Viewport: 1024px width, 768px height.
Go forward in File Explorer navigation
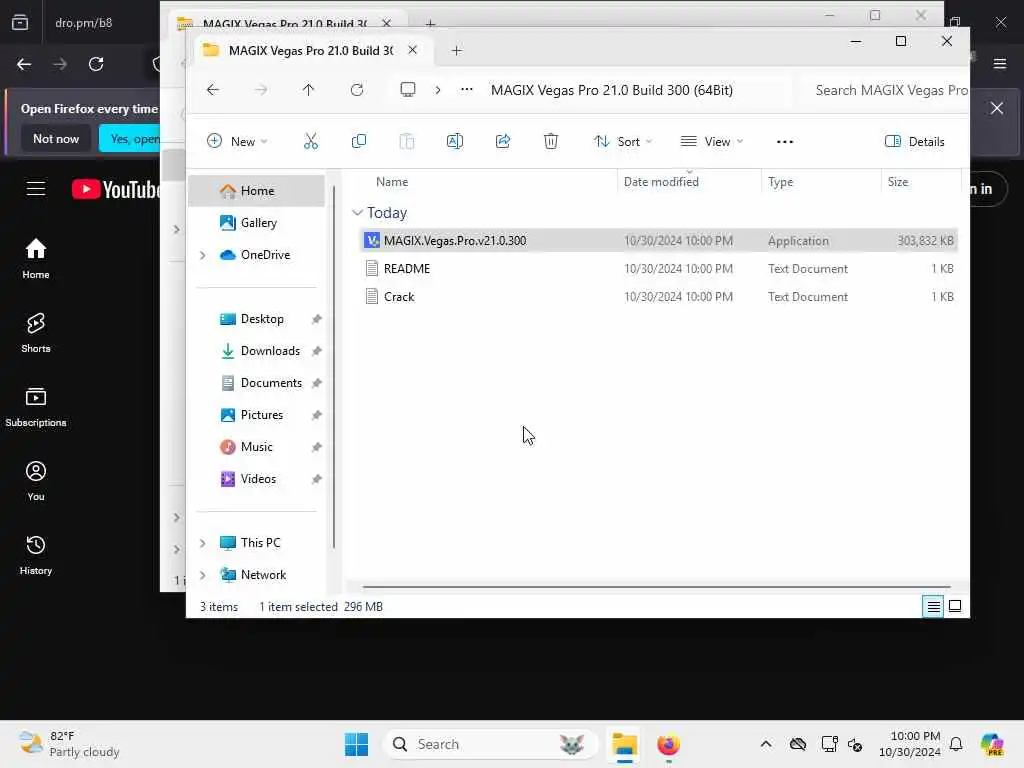click(261, 90)
